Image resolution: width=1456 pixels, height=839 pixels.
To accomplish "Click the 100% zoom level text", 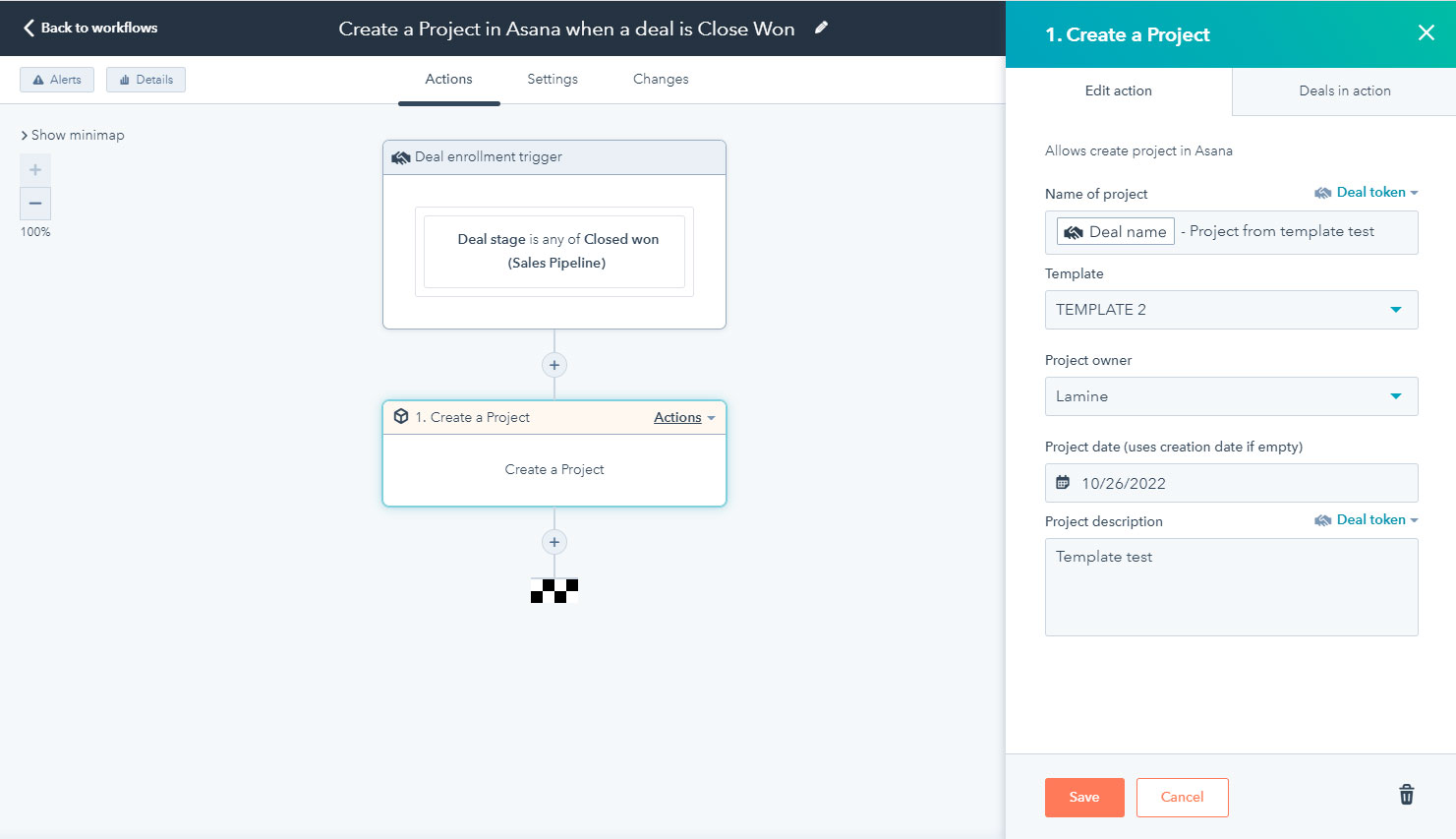I will pyautogui.click(x=35, y=232).
